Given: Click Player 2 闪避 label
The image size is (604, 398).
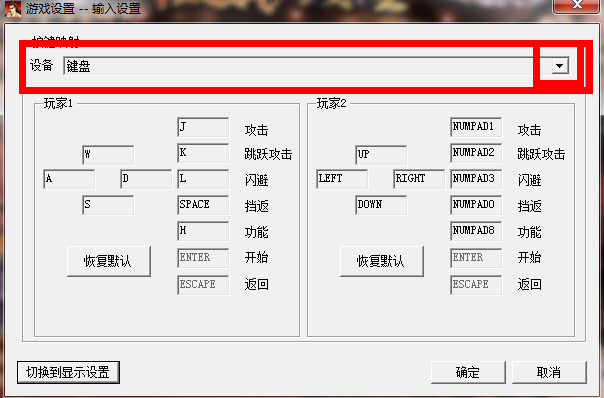Looking at the screenshot, I should 529,180.
